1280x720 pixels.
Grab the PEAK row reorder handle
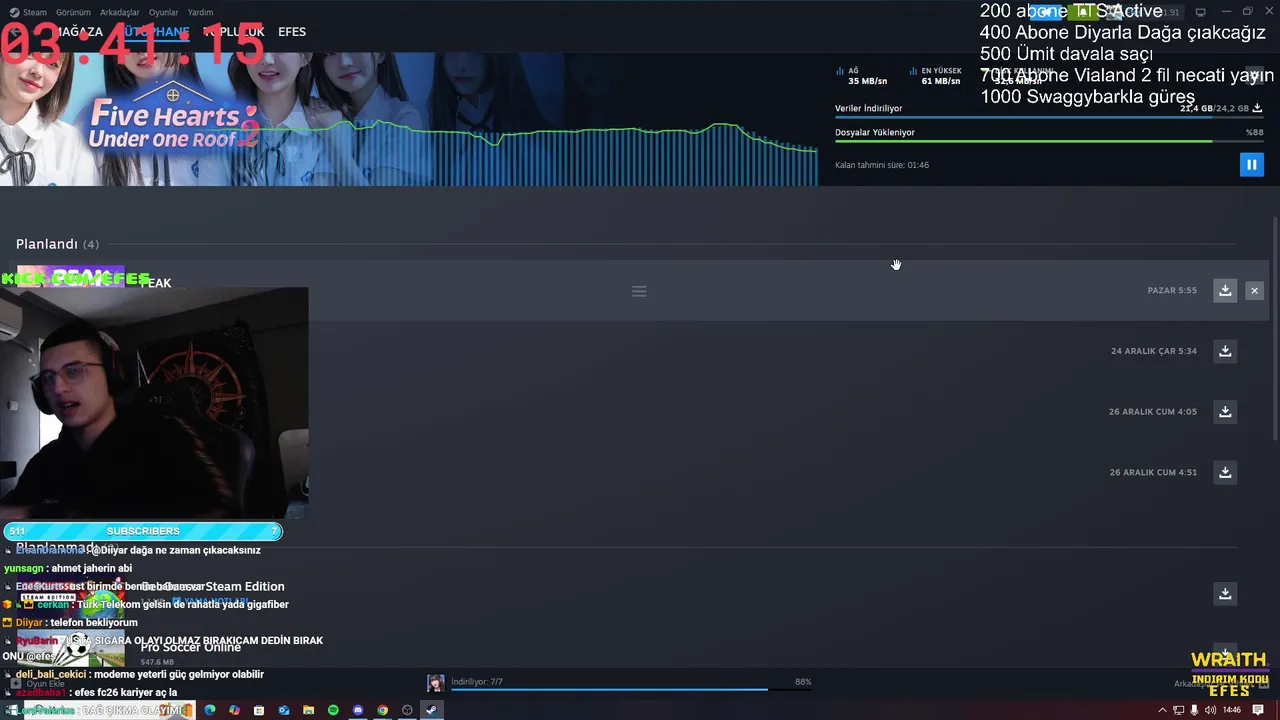(x=639, y=291)
